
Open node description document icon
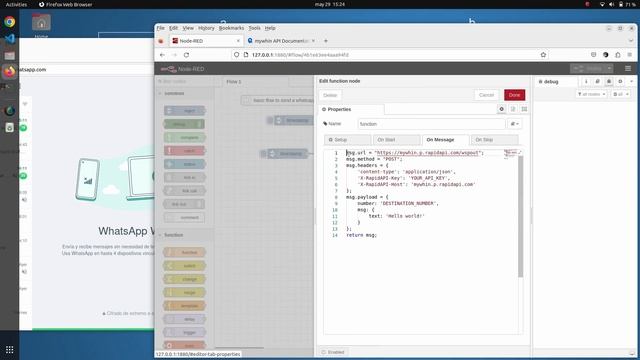[x=513, y=109]
